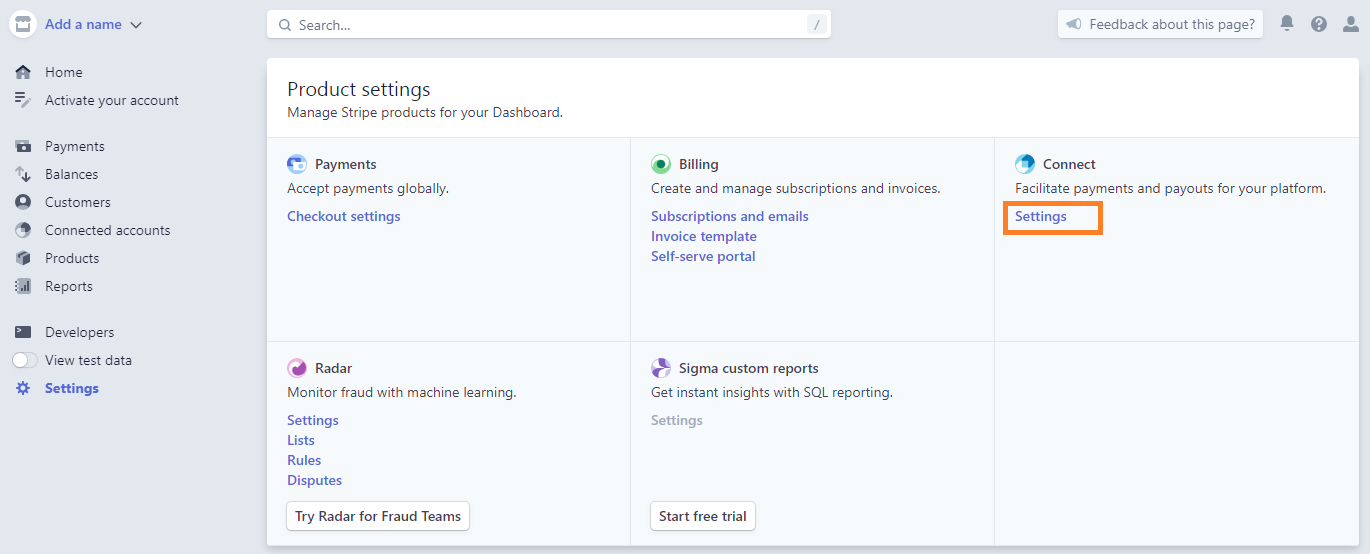Open the help question mark icon
Image resolution: width=1370 pixels, height=554 pixels.
(x=1319, y=24)
